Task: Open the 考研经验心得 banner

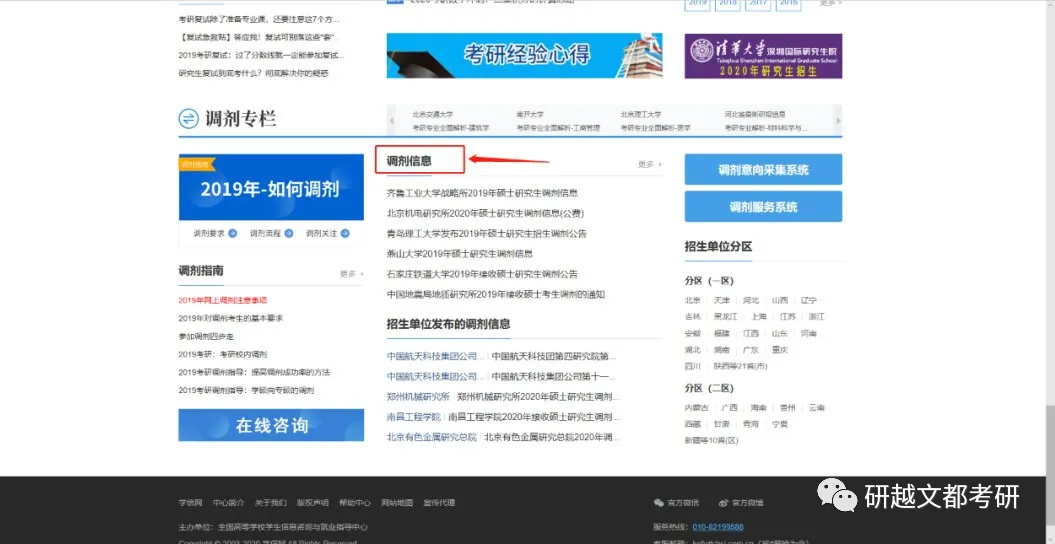Action: (524, 56)
